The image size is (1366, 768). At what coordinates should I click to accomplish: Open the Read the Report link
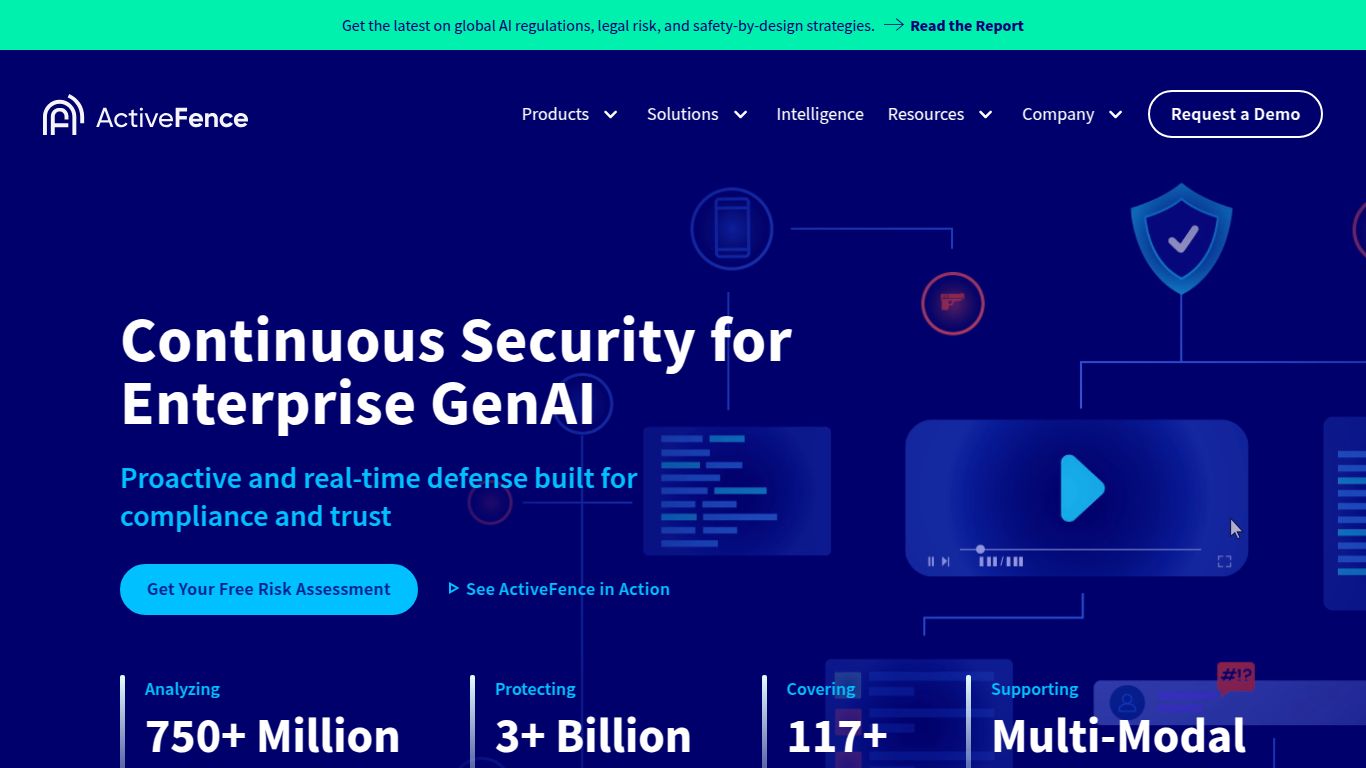[x=966, y=25]
